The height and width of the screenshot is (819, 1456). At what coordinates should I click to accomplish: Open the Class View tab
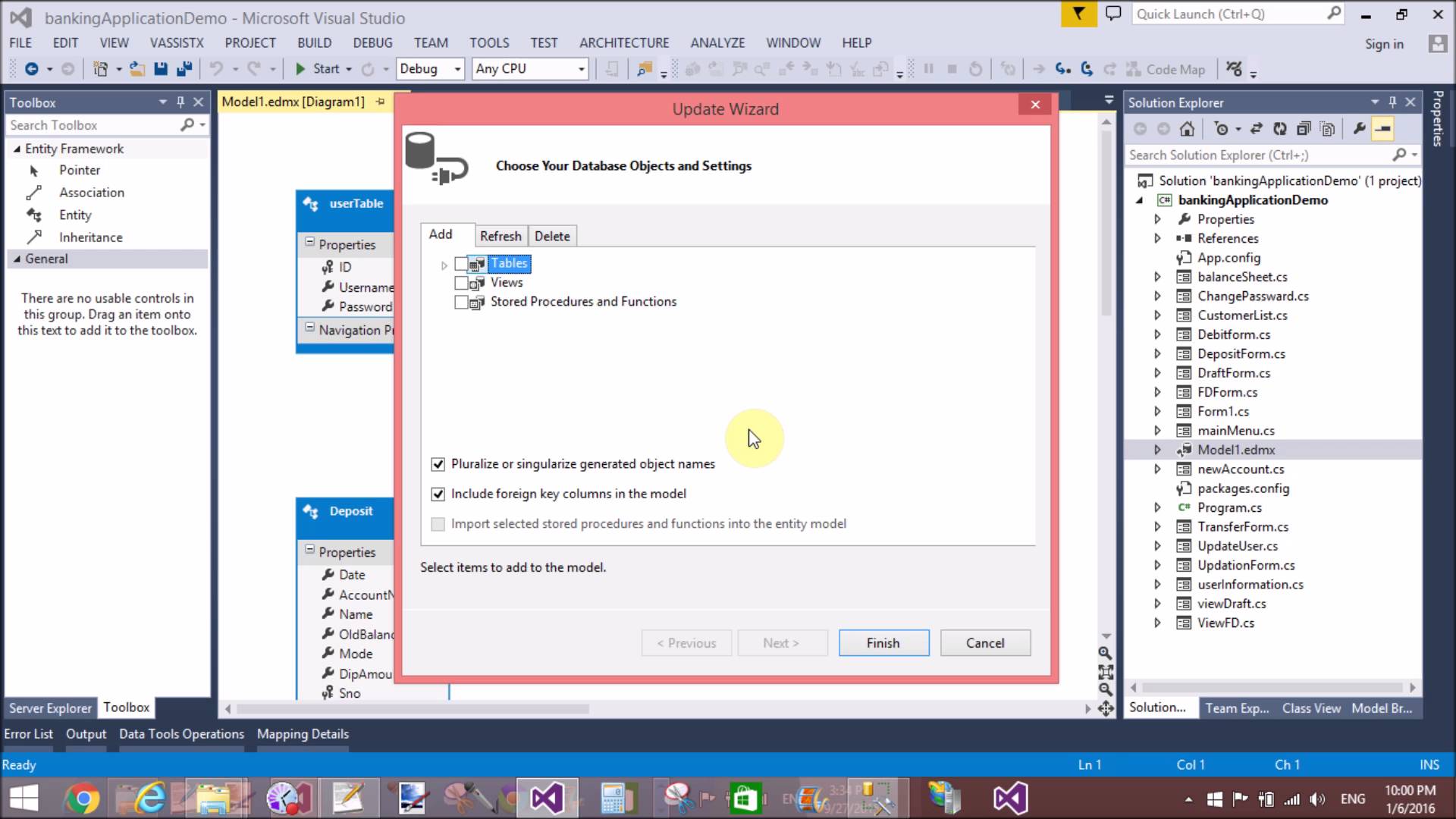click(x=1311, y=708)
